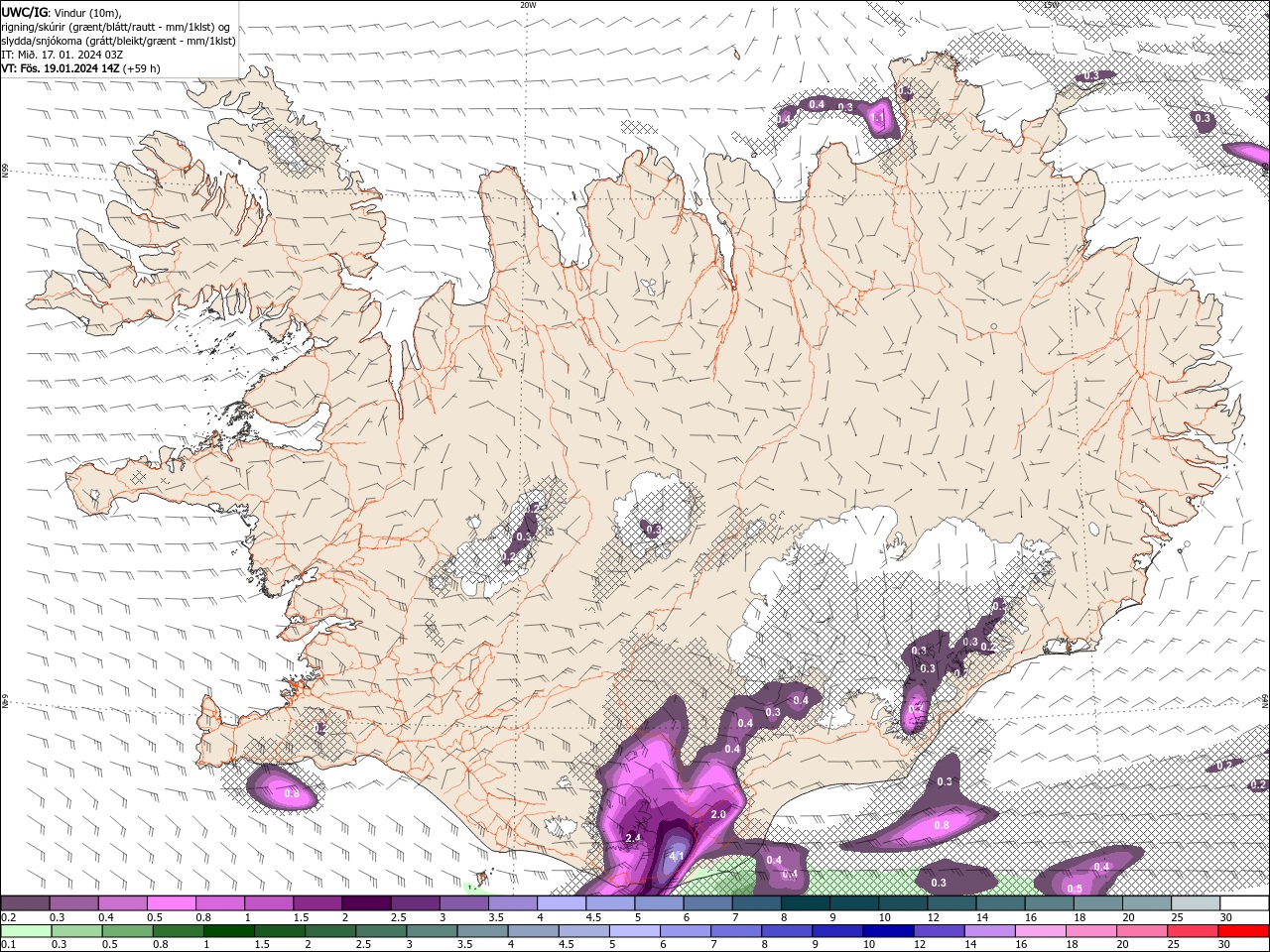Select the mauve 0.3 swatch in upper legend row
Screen dimensions: 1270x952
(x=74, y=903)
